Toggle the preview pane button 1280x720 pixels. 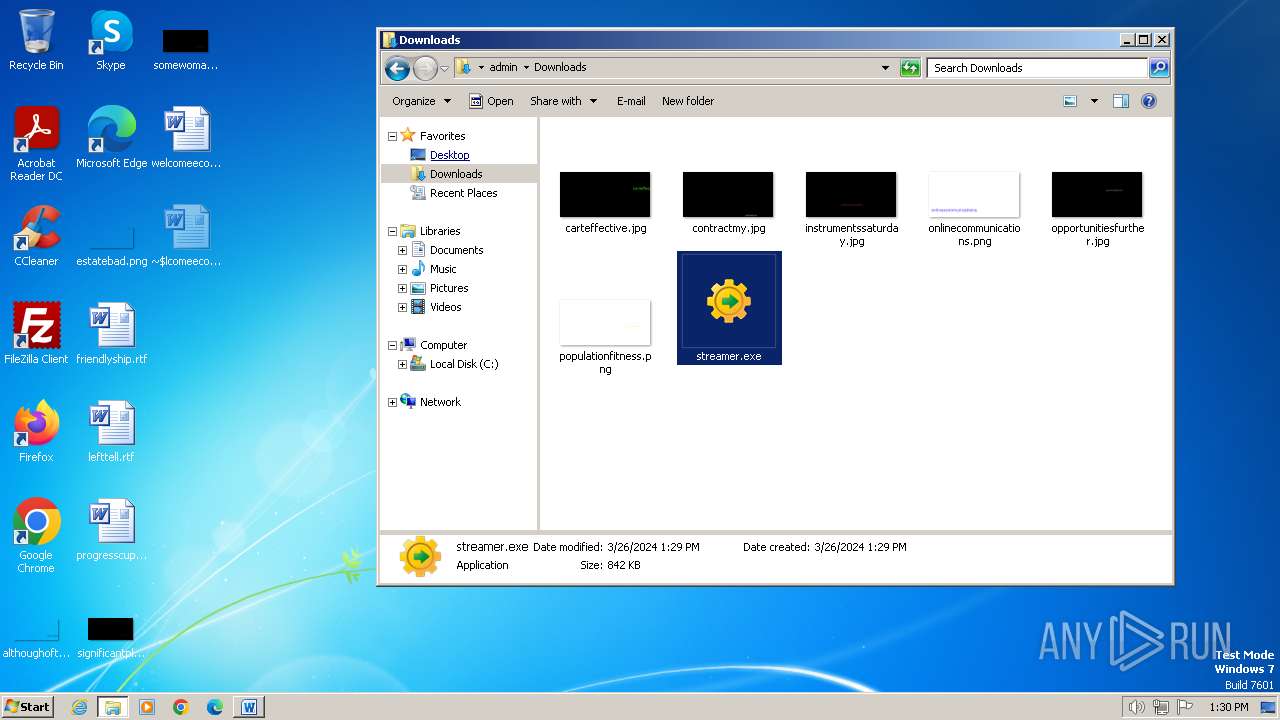click(x=1121, y=101)
